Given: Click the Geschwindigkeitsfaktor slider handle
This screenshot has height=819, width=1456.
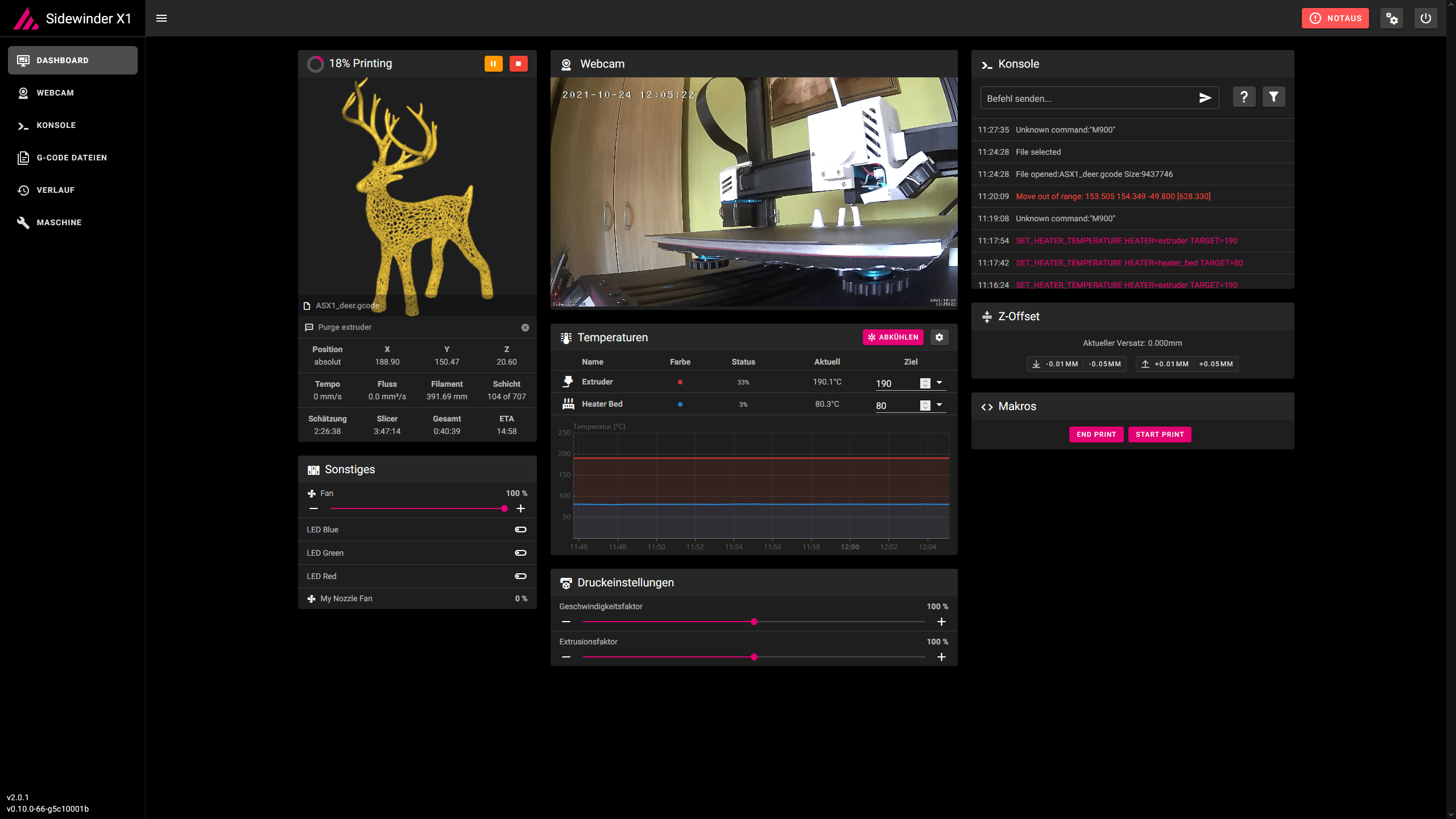Looking at the screenshot, I should pyautogui.click(x=754, y=622).
